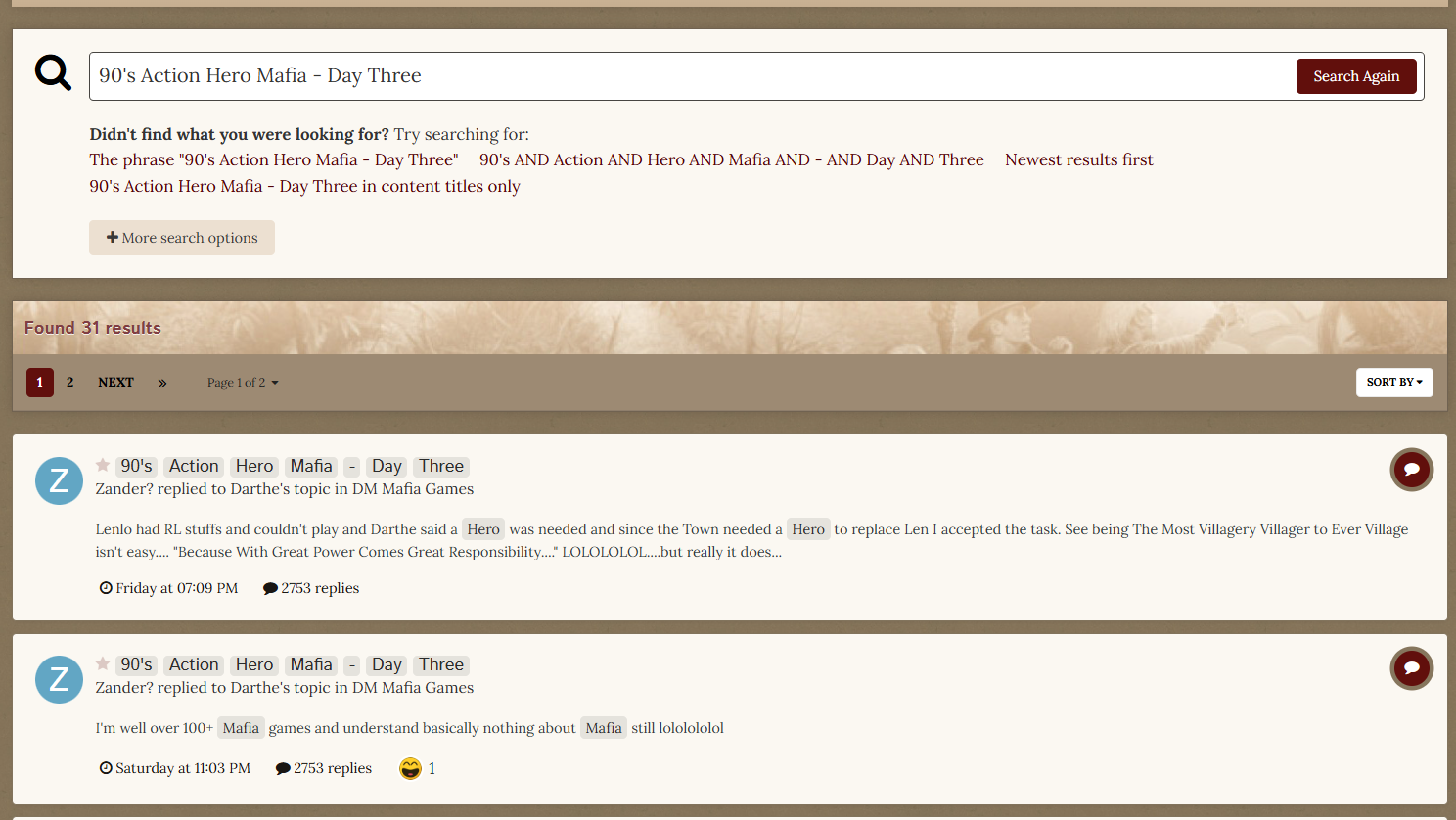Go to page 2 of results
This screenshot has height=820, width=1456.
click(x=69, y=383)
